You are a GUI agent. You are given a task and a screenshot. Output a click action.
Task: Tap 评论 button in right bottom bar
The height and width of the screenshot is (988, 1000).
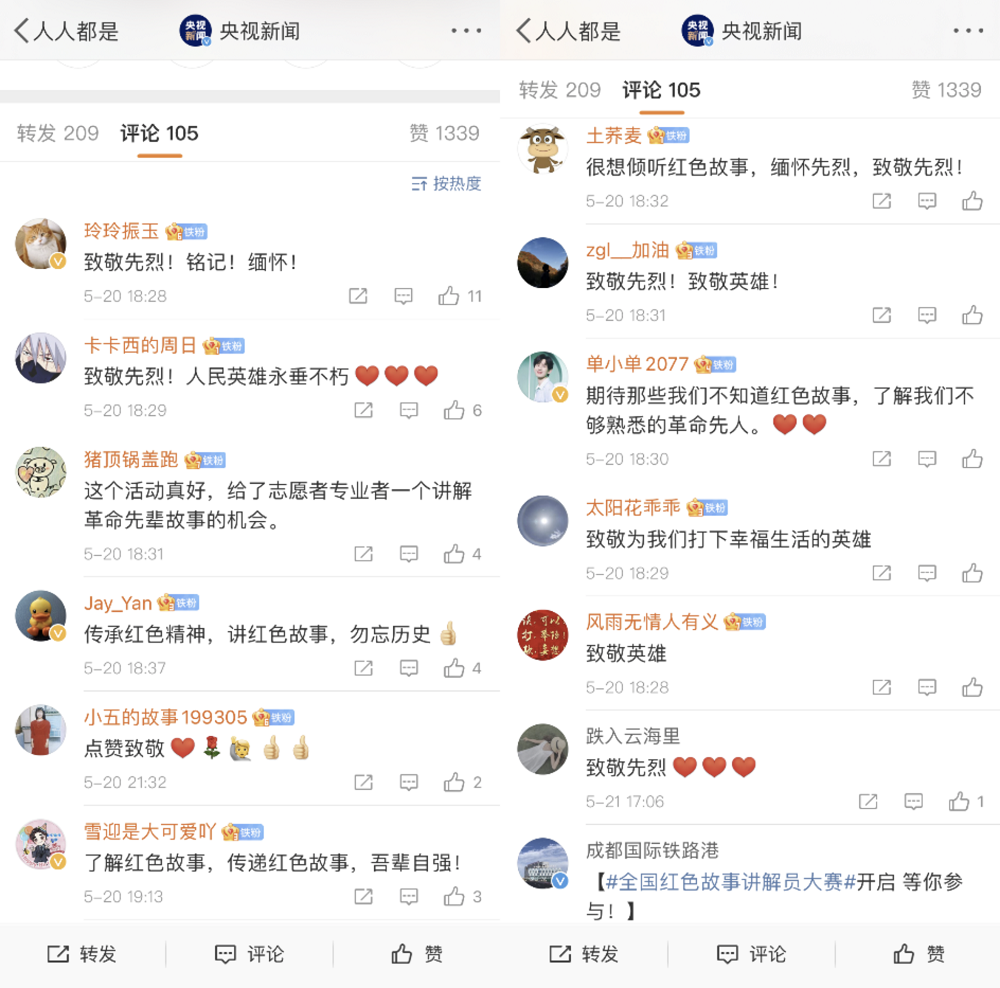coord(750,954)
